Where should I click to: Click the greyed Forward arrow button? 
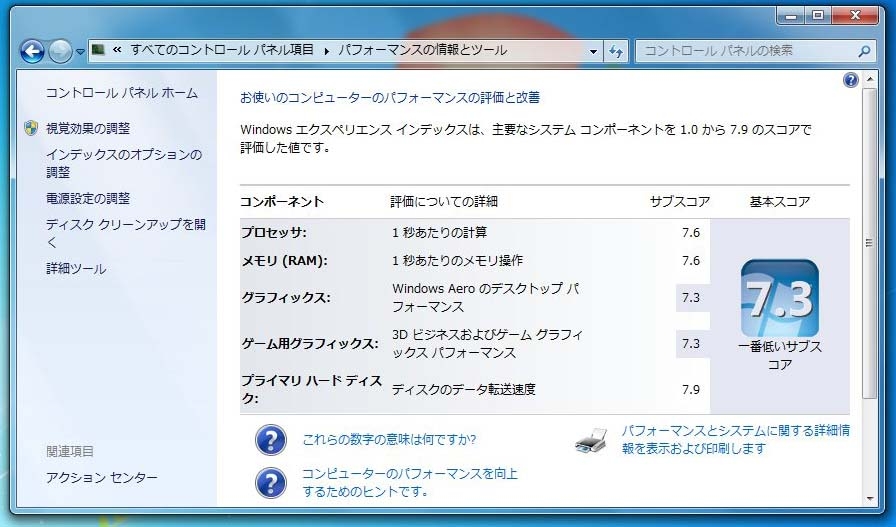pos(60,51)
